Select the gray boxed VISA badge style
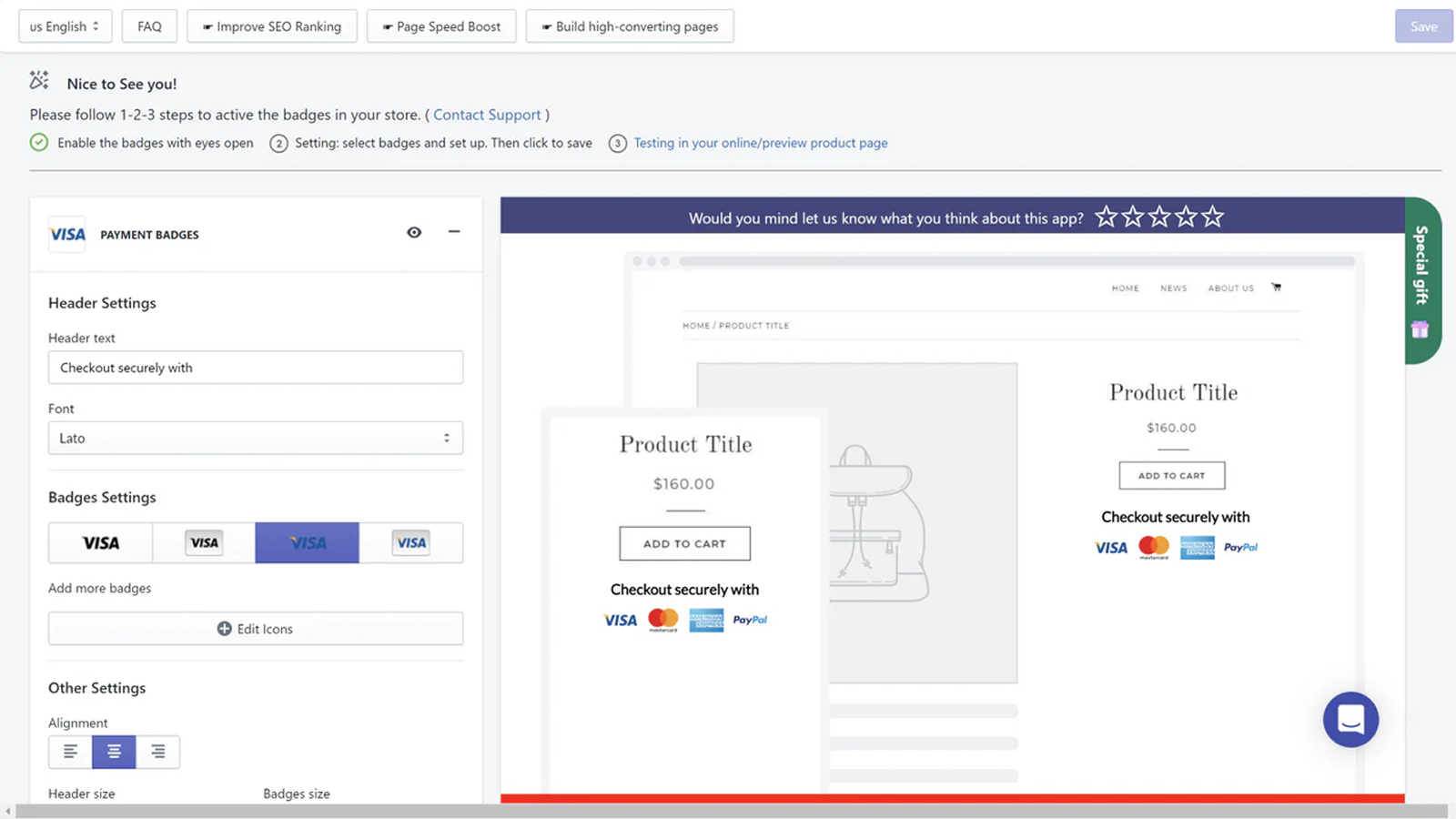 pos(204,543)
